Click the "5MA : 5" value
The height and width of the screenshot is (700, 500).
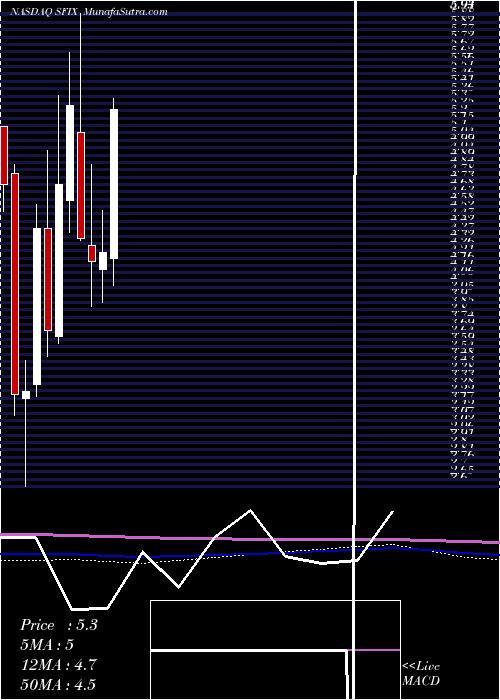46,645
